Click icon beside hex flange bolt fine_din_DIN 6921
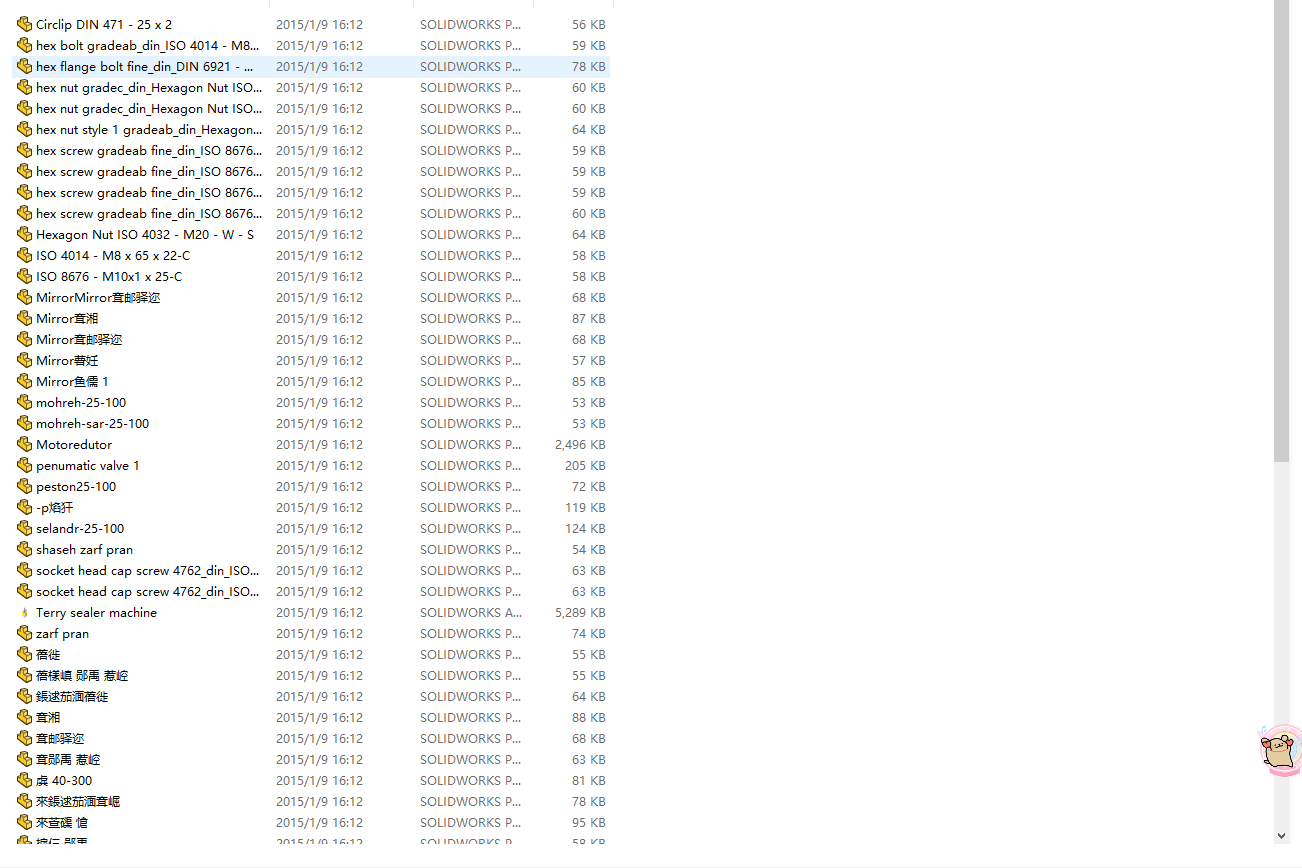The width and height of the screenshot is (1302, 868). (x=25, y=66)
